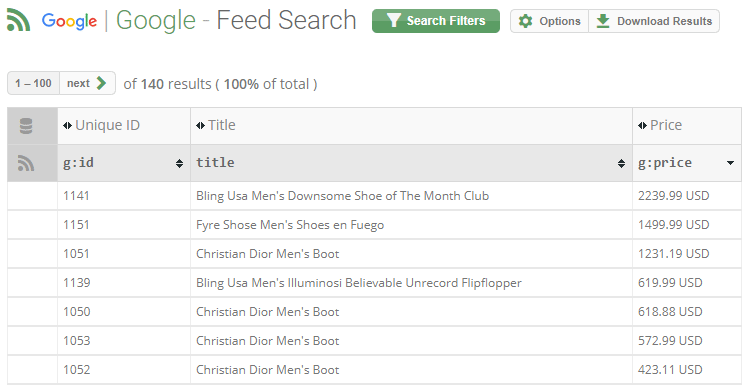Click the database stack icon in header

[x=26, y=126]
